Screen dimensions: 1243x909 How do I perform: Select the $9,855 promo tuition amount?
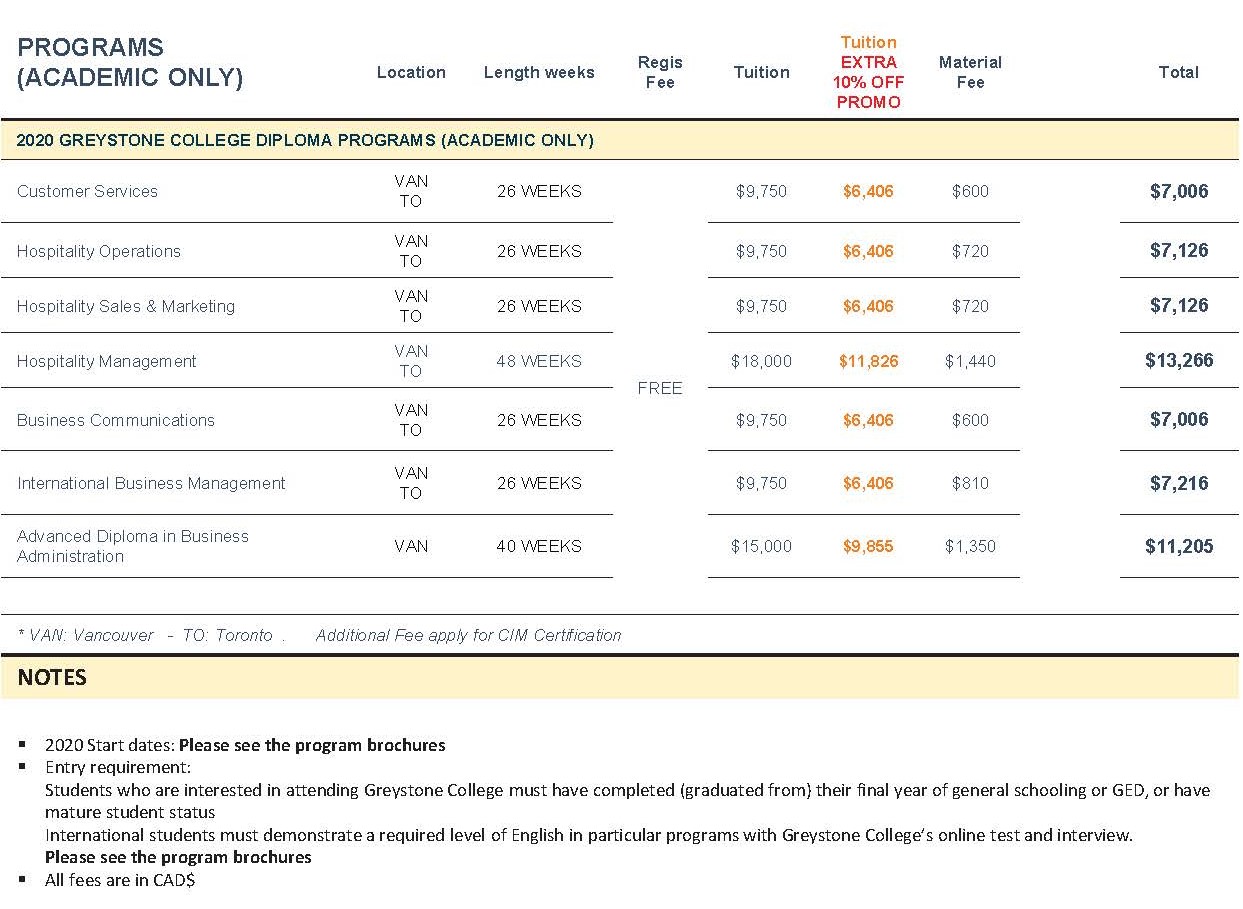pyautogui.click(x=868, y=546)
